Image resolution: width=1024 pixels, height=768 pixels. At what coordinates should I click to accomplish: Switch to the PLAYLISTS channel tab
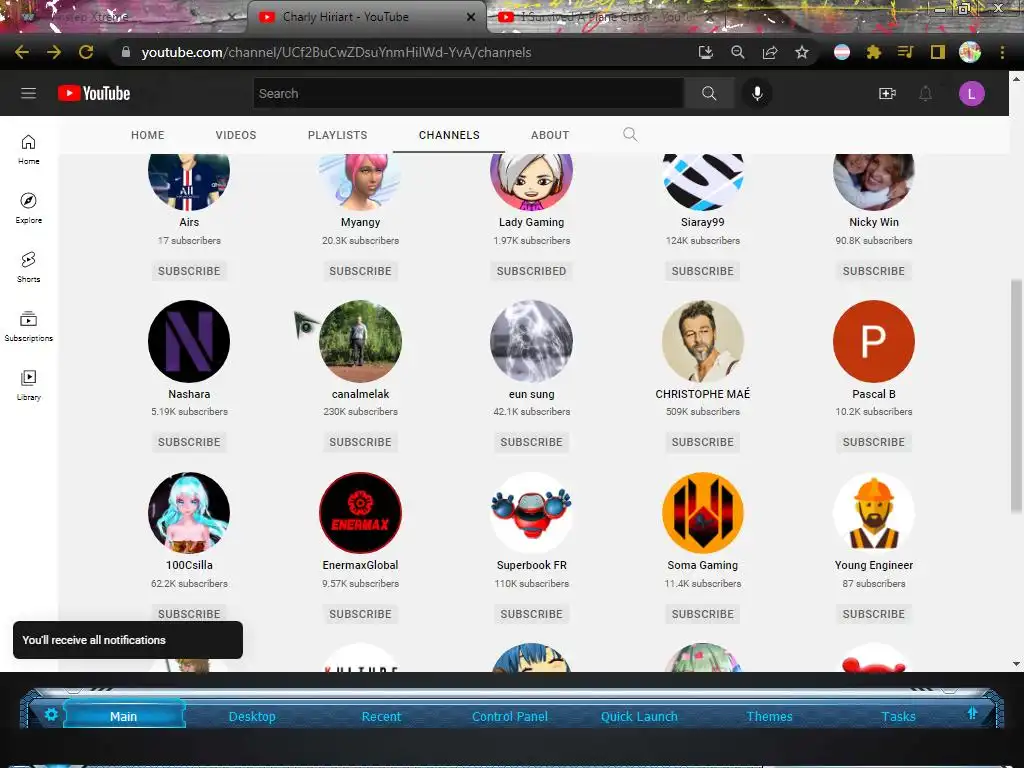coord(338,135)
